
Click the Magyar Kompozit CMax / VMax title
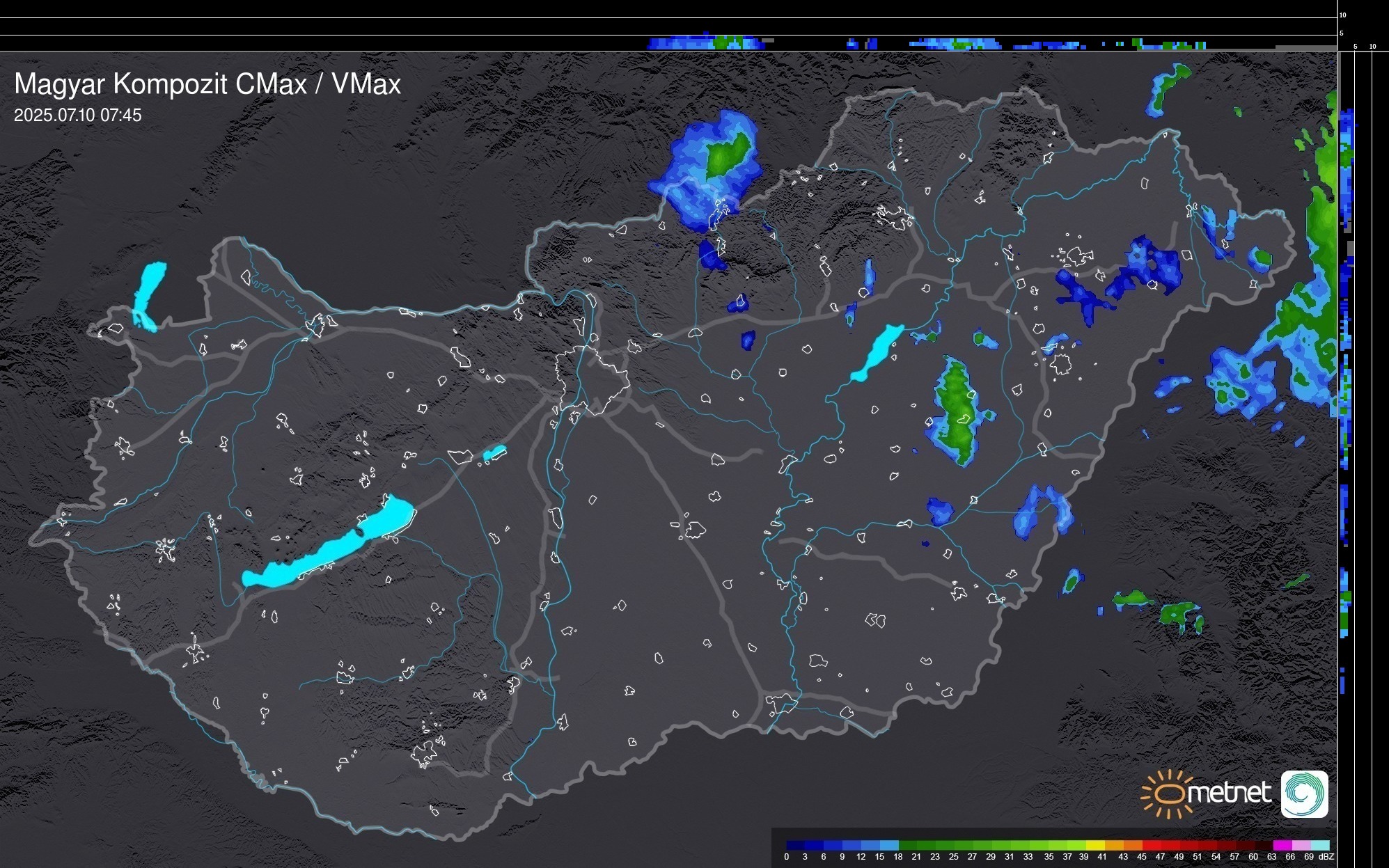[x=207, y=84]
